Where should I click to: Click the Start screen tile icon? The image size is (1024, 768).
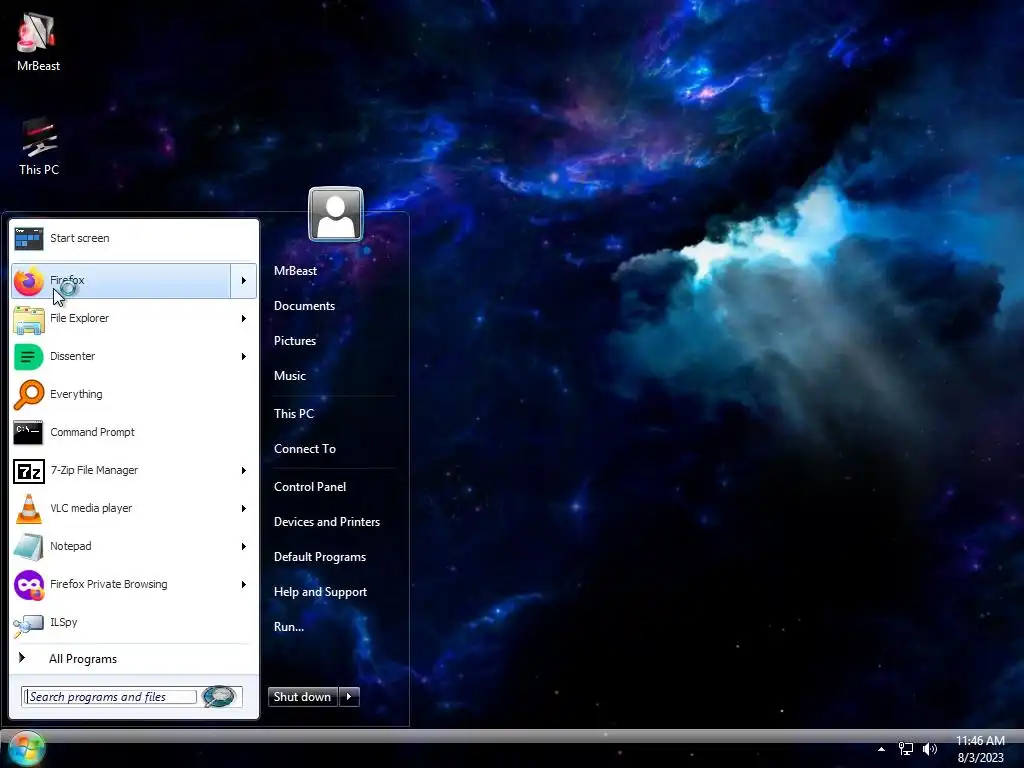[x=29, y=238]
